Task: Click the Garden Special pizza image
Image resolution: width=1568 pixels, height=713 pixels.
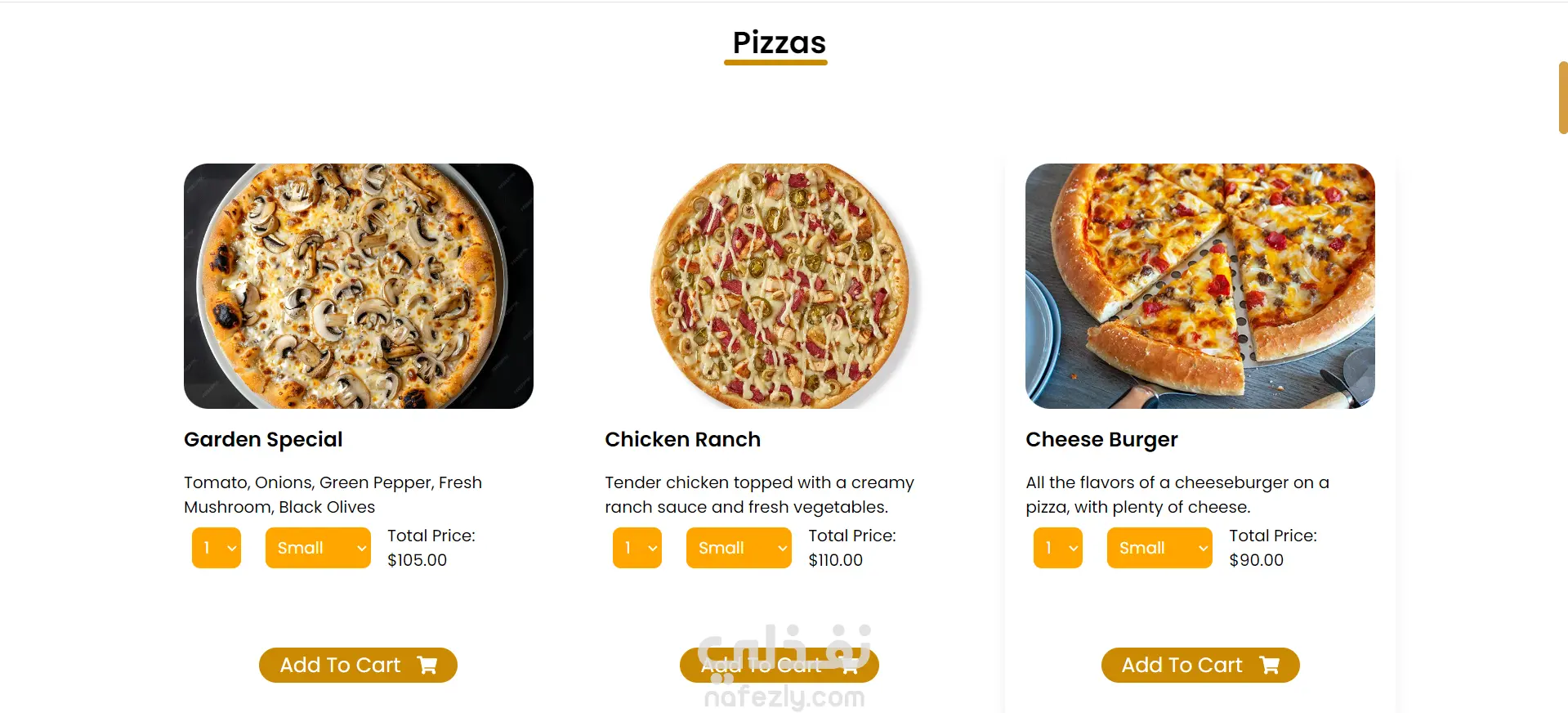Action: [359, 286]
